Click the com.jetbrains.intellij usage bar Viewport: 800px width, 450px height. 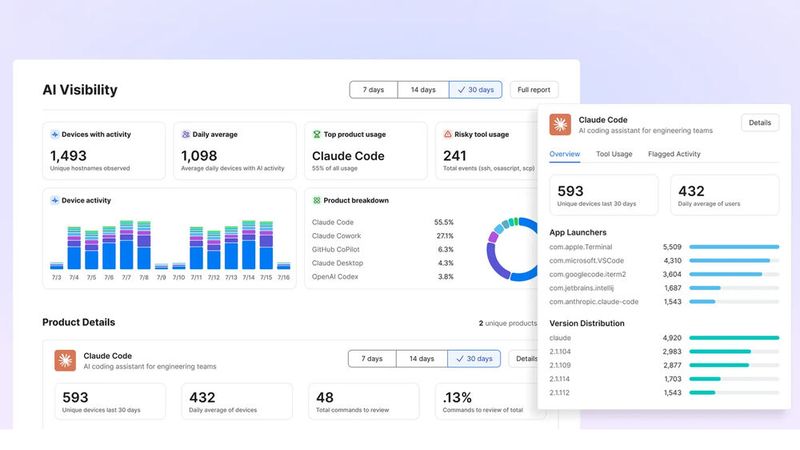coord(734,288)
